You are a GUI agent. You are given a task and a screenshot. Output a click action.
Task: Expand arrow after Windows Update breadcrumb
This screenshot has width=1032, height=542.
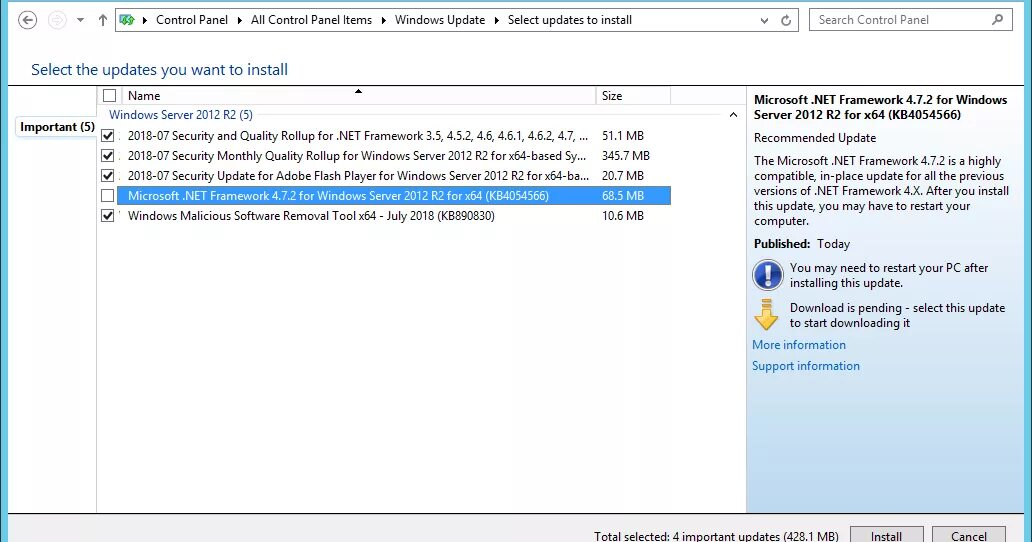click(497, 20)
